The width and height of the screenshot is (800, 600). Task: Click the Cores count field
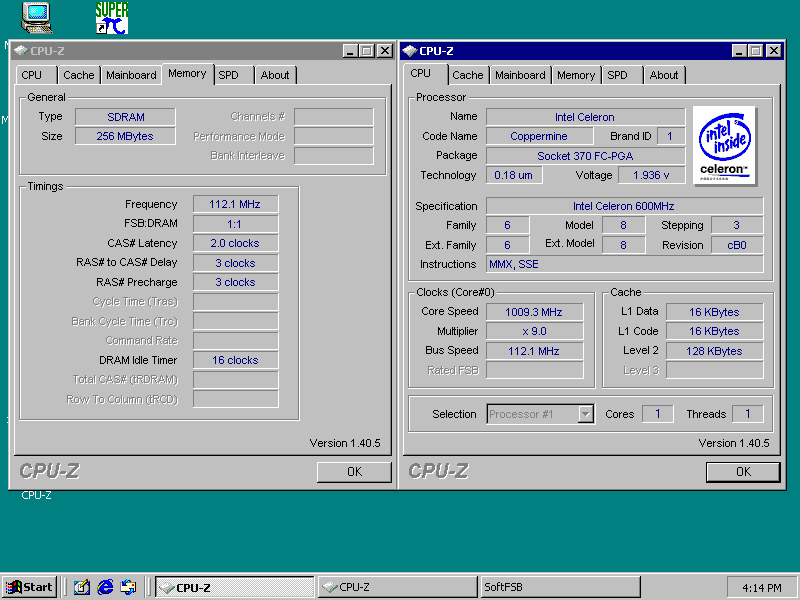click(658, 414)
